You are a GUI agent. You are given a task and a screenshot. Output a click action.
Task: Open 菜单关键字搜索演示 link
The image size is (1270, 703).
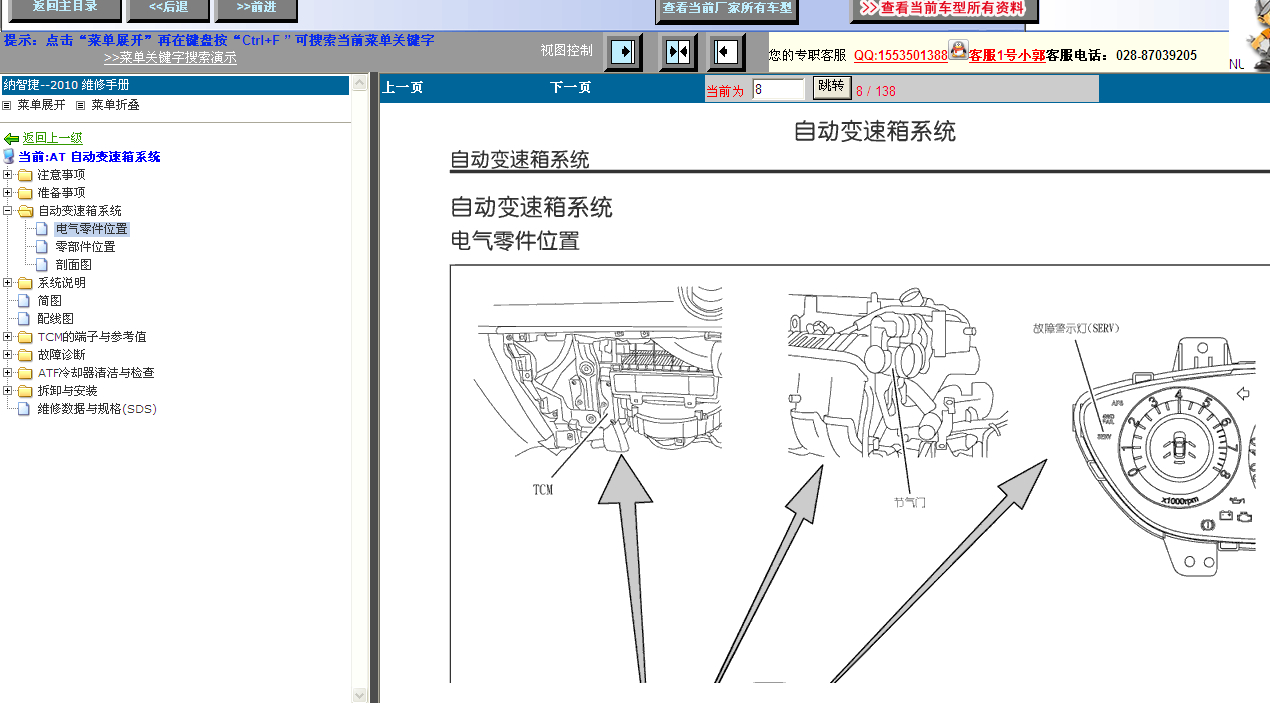170,58
